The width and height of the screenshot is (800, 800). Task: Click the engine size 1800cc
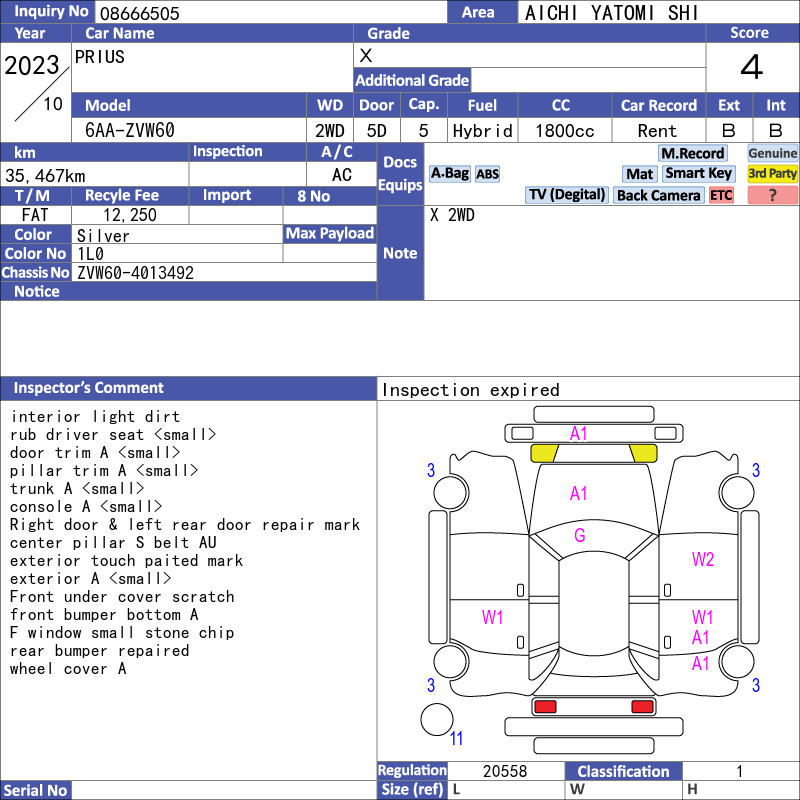(565, 131)
